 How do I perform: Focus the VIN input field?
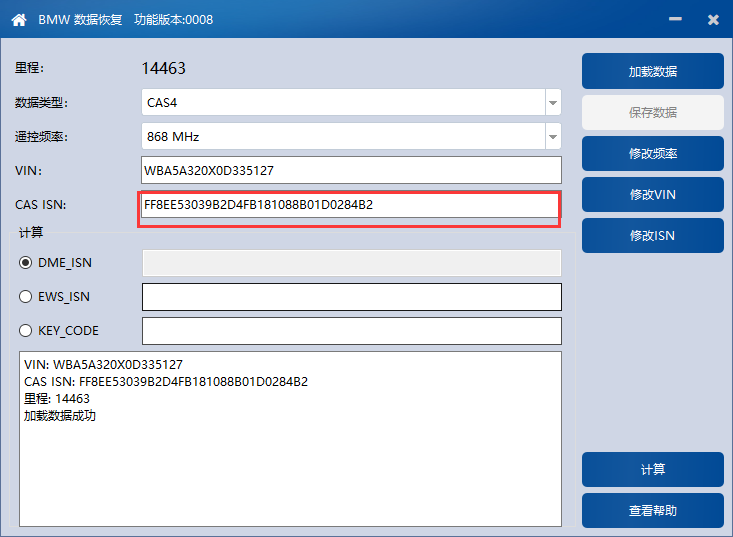coord(351,171)
